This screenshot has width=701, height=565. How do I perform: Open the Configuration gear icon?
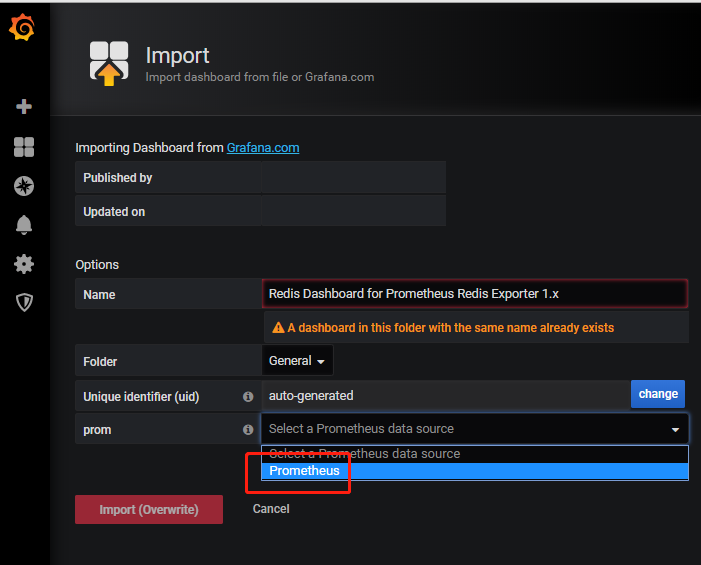pos(24,264)
